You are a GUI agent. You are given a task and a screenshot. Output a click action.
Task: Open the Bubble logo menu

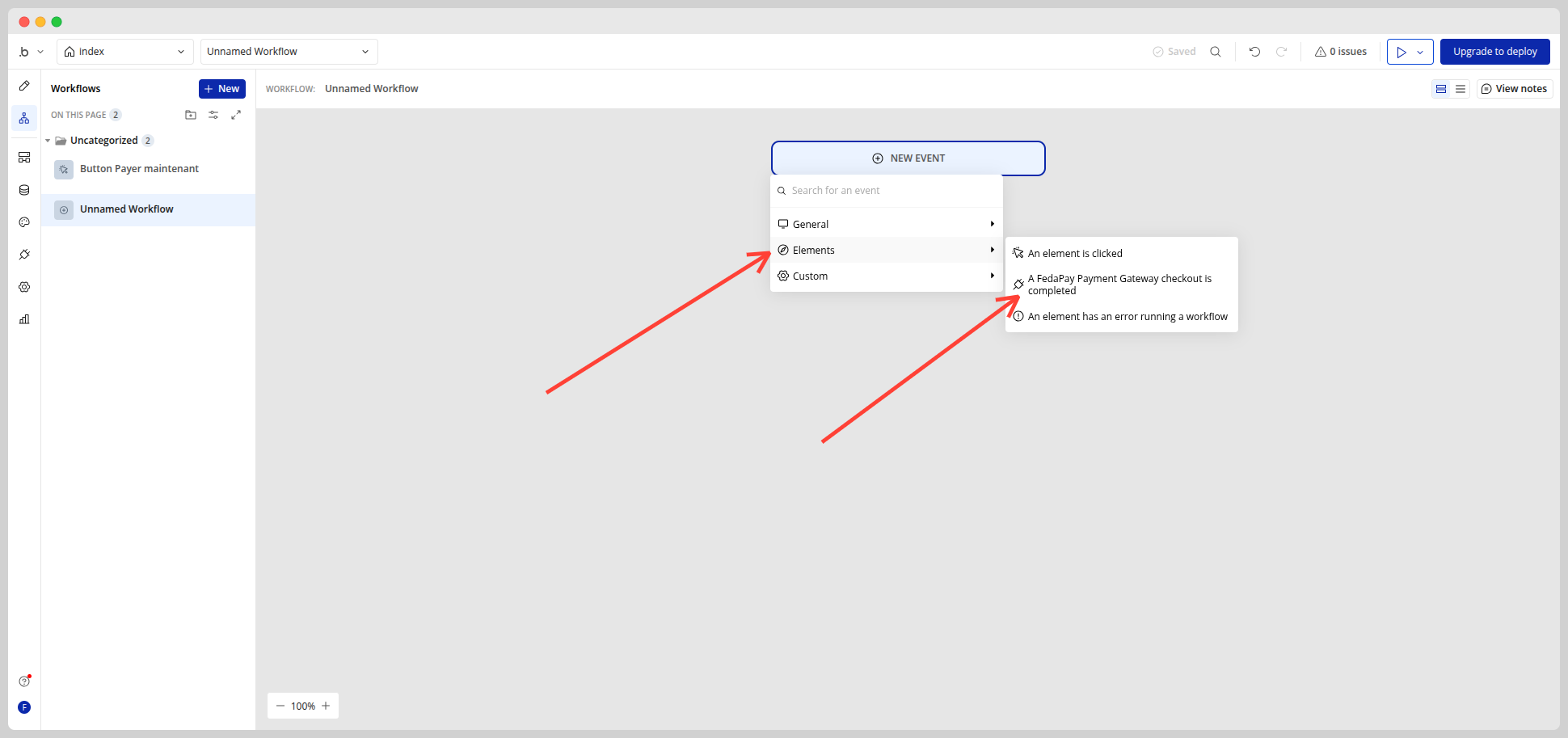pyautogui.click(x=31, y=52)
